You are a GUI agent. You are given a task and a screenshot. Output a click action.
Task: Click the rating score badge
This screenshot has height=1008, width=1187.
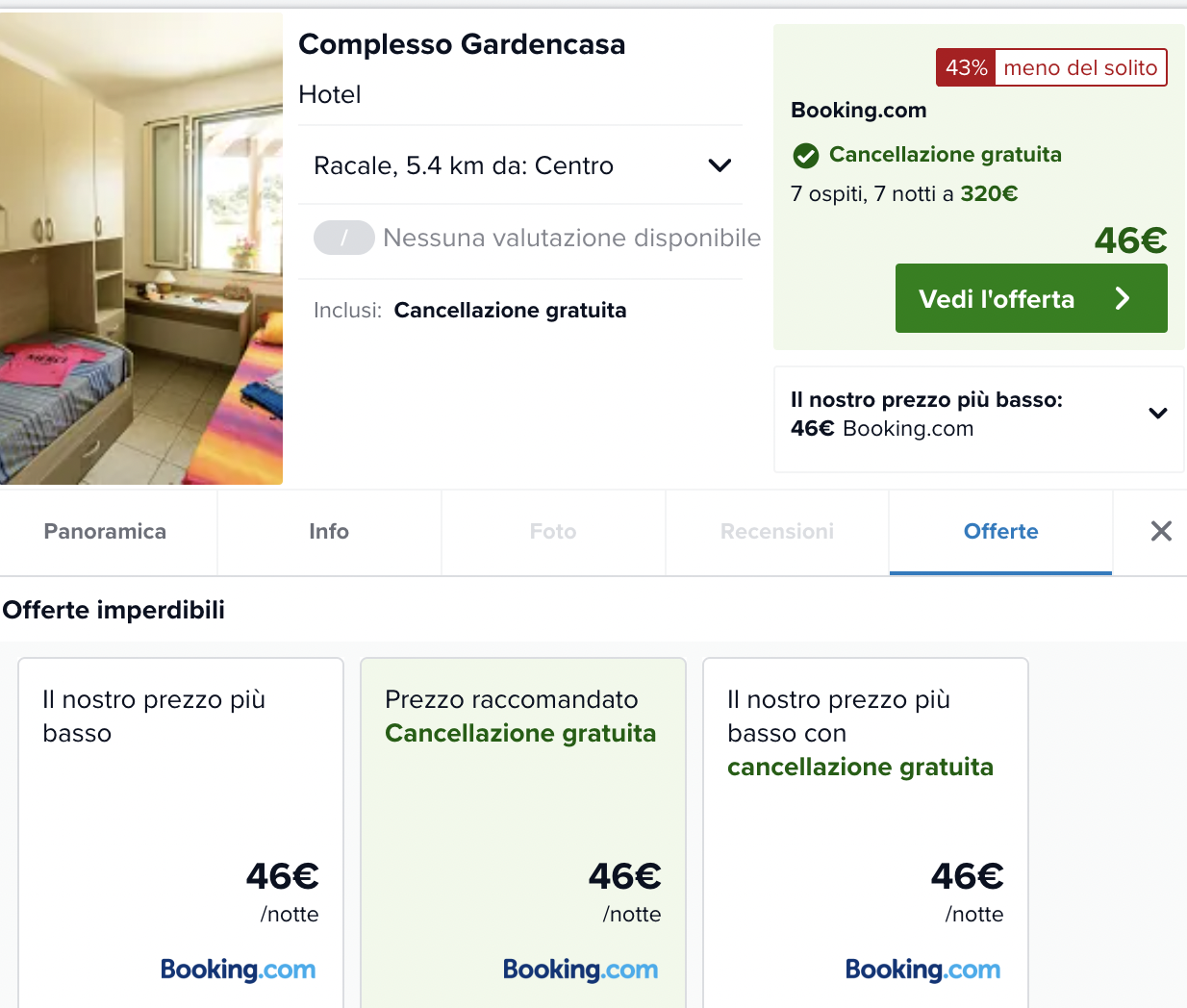tap(343, 238)
